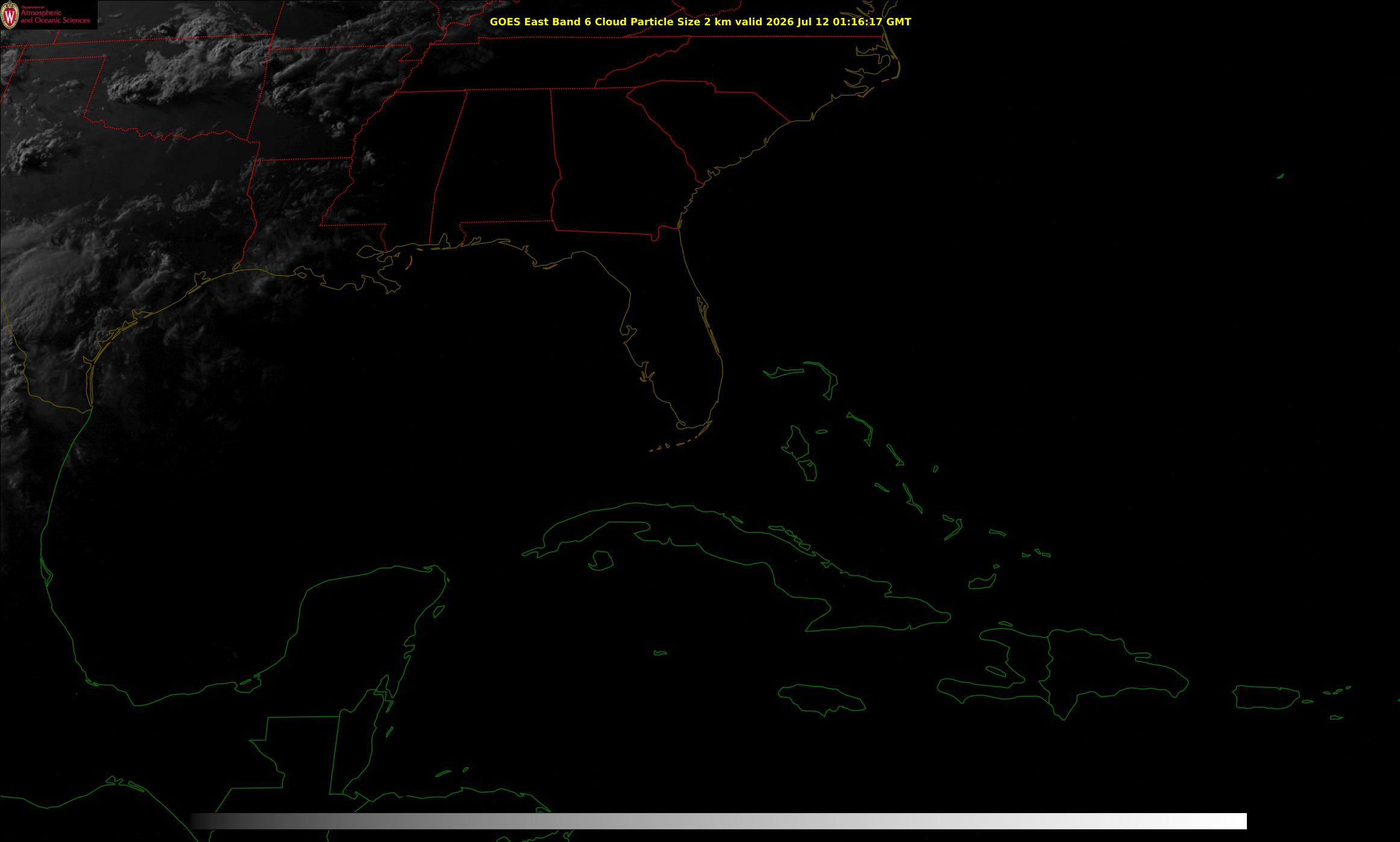Click the white end of grayscale colorbar

coord(1229,821)
